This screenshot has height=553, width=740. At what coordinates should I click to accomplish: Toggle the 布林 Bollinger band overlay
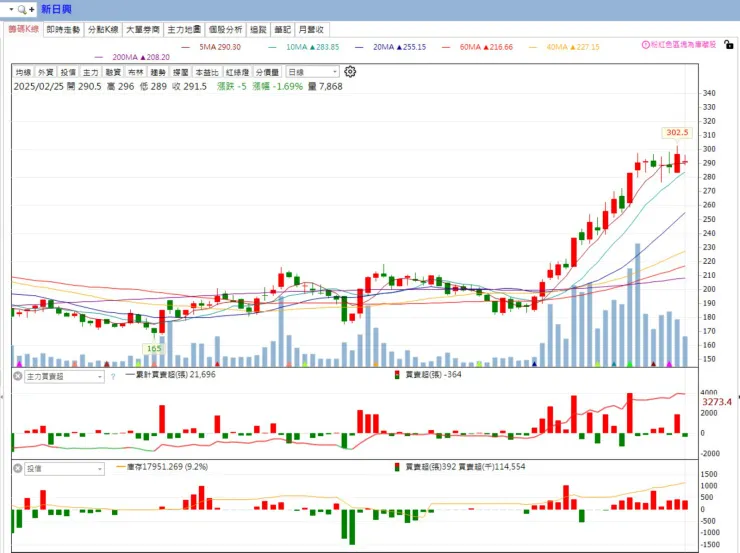135,72
